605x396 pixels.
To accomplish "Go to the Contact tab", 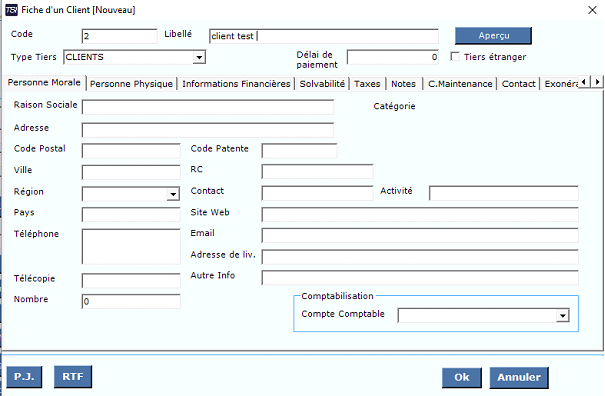I will 519,84.
